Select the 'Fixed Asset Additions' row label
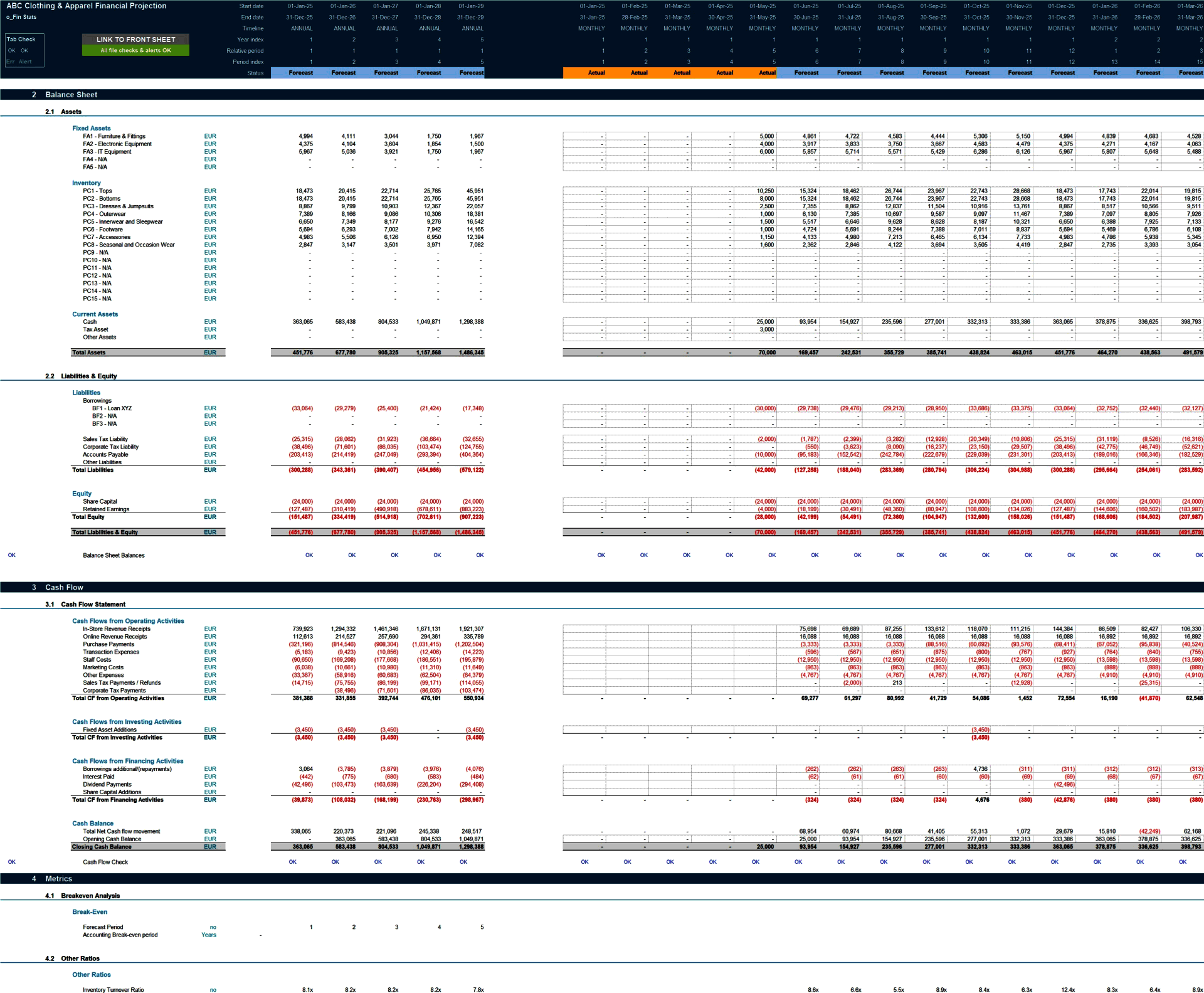 (x=110, y=730)
